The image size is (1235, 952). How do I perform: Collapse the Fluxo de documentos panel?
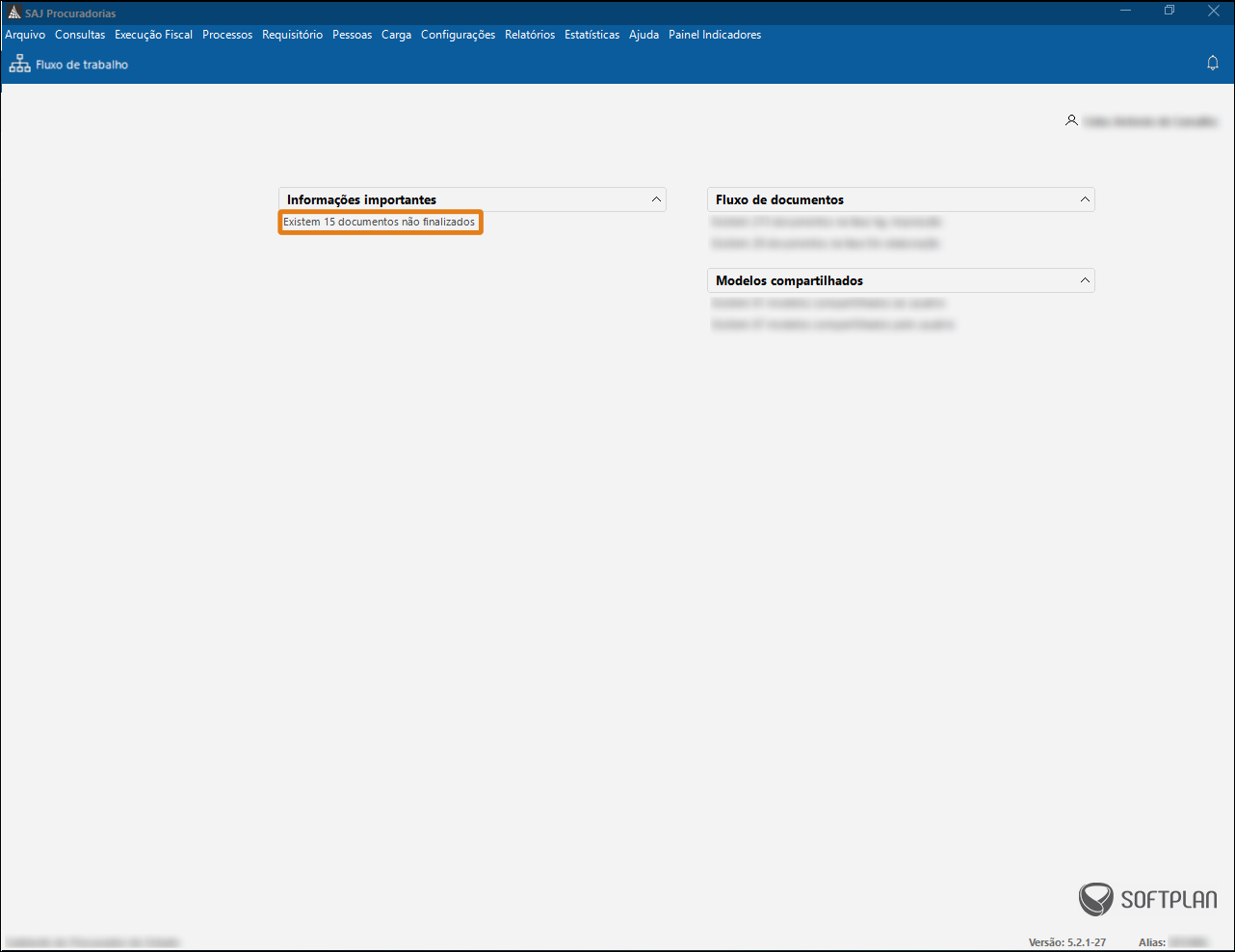click(1085, 199)
